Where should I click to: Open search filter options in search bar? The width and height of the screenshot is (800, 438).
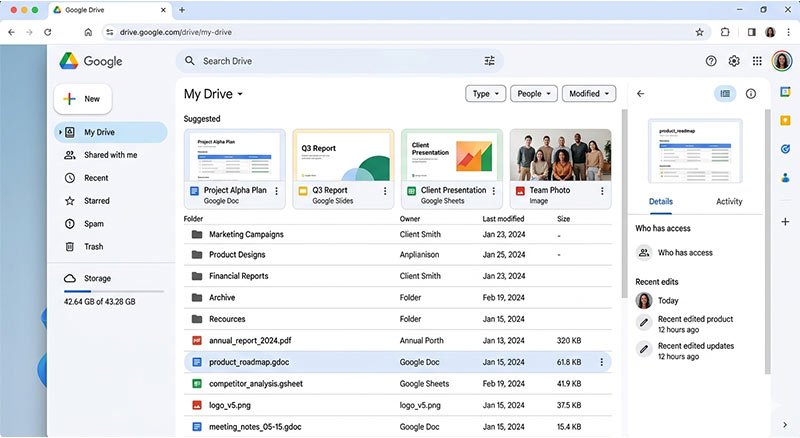[x=489, y=61]
